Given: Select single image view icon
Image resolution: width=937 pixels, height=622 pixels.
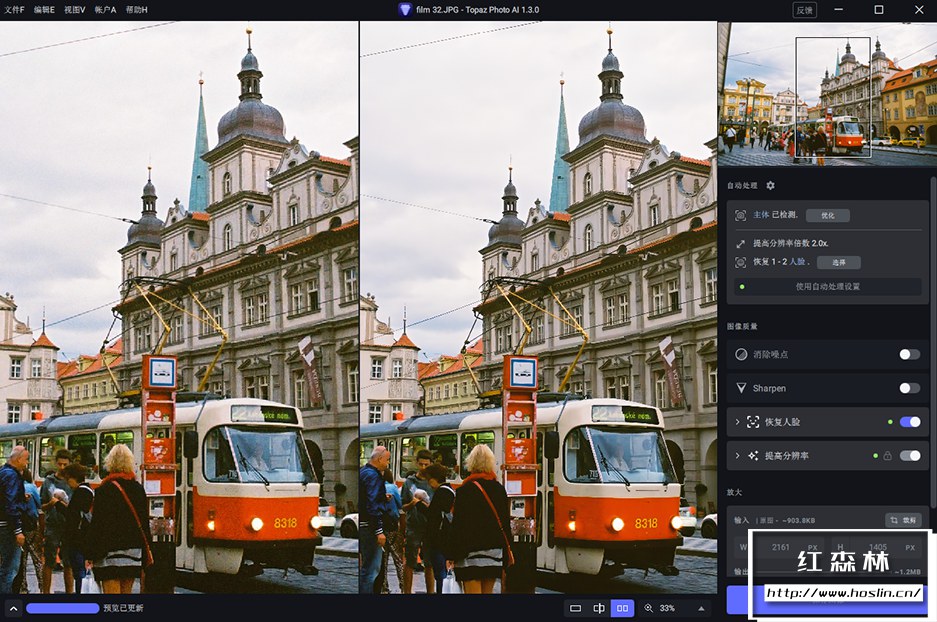Looking at the screenshot, I should [x=575, y=608].
